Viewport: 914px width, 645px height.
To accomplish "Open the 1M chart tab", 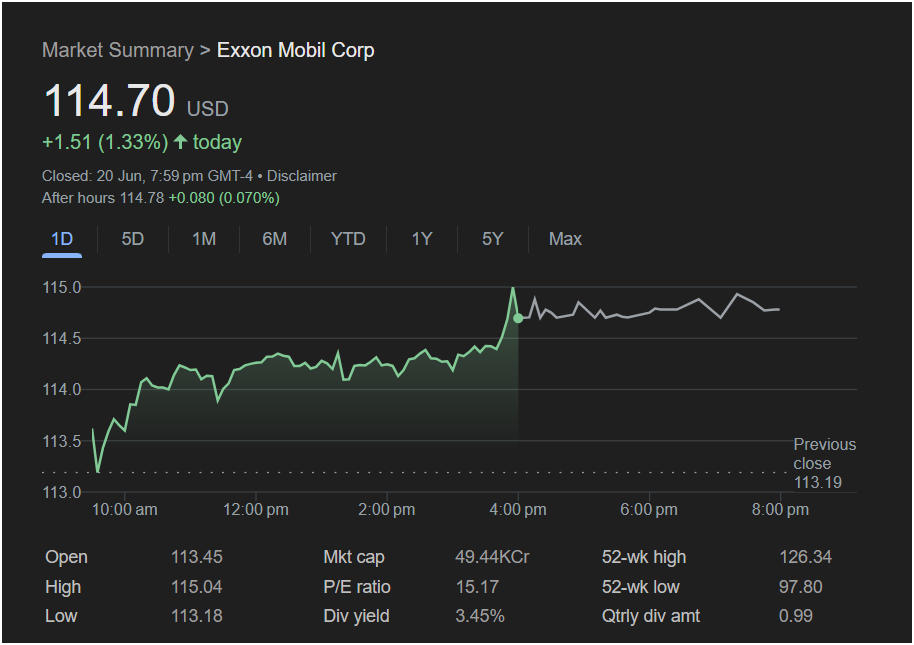I will tap(204, 239).
